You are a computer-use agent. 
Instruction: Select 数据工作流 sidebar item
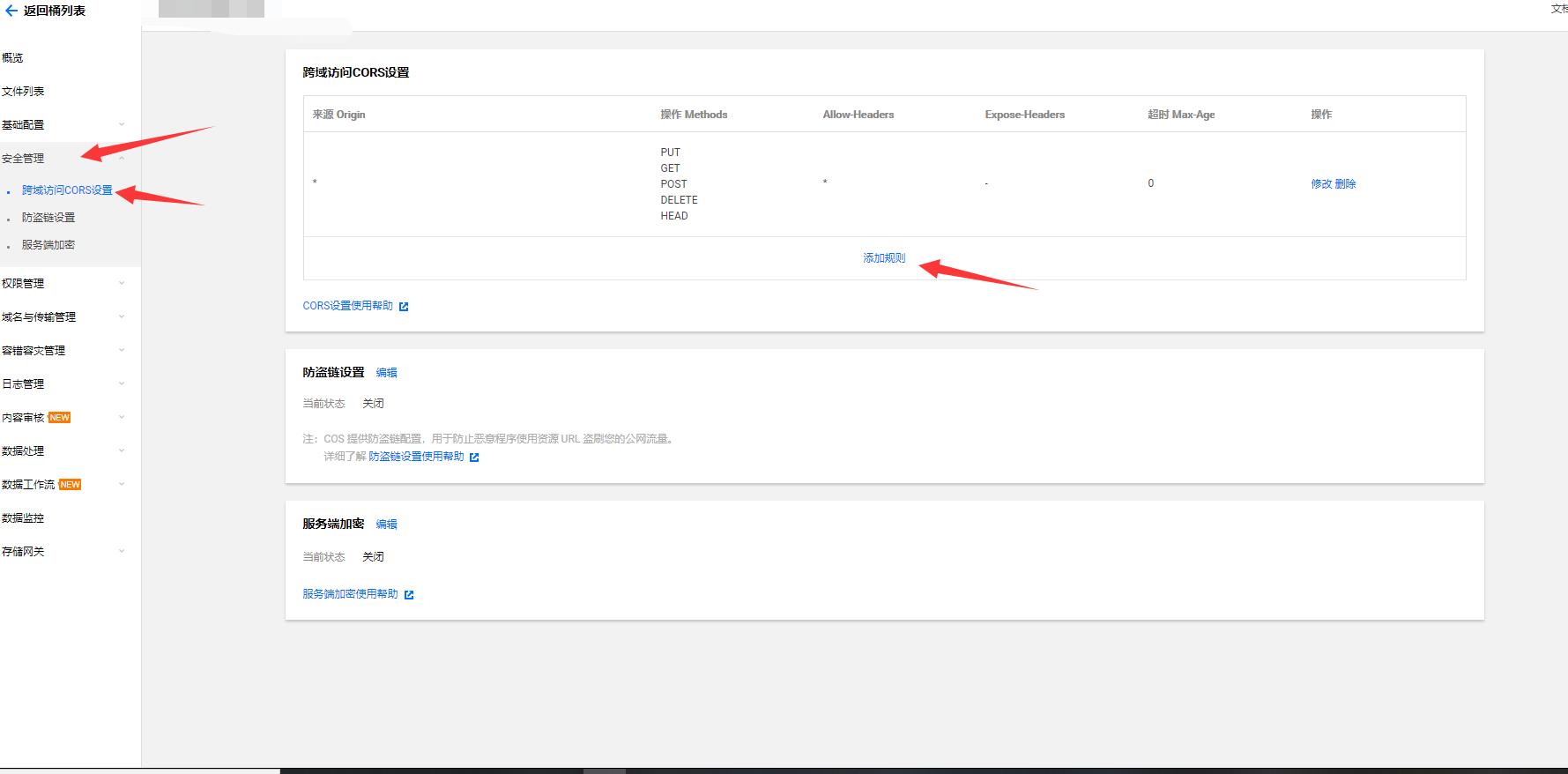click(x=28, y=485)
